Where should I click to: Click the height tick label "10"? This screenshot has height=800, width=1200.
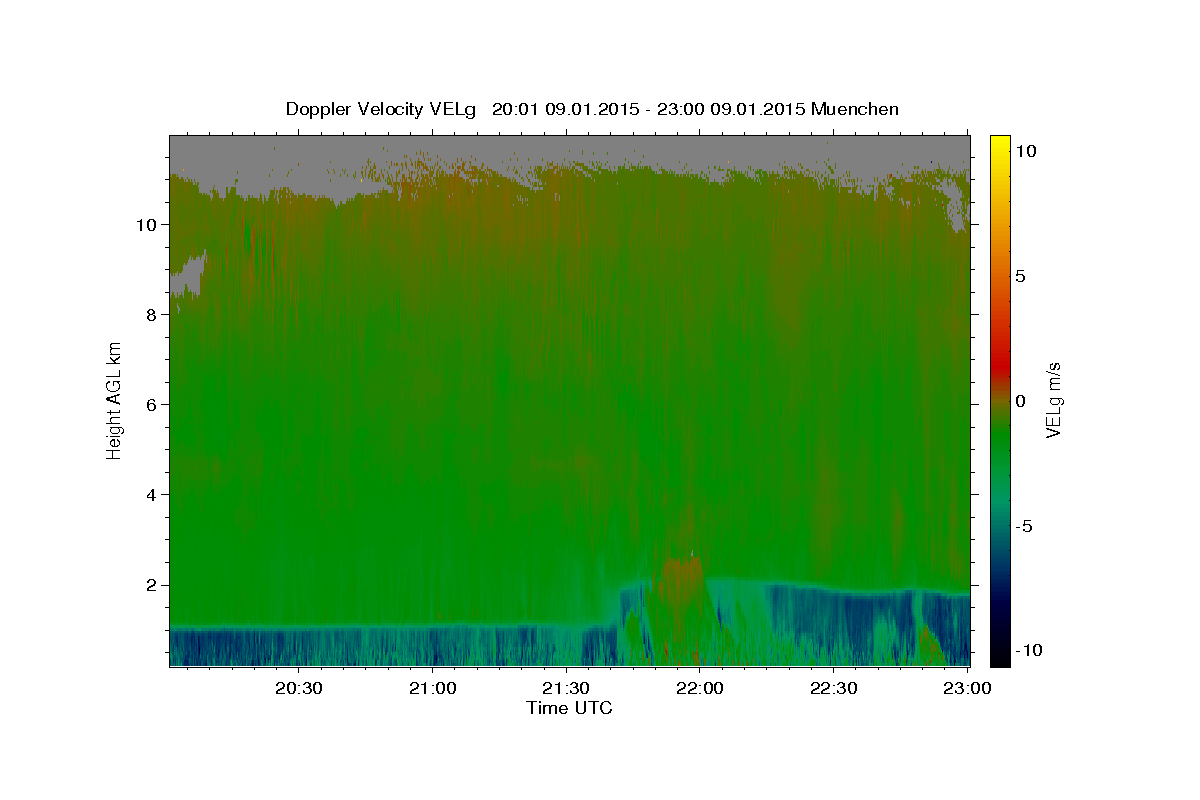(x=145, y=224)
